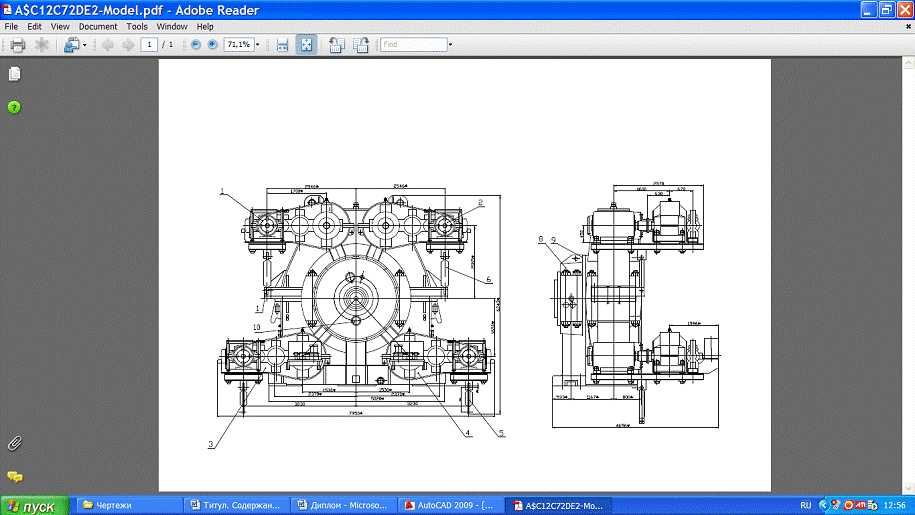Open the Attachments paperclip panel
Image resolution: width=915 pixels, height=515 pixels.
click(x=14, y=443)
